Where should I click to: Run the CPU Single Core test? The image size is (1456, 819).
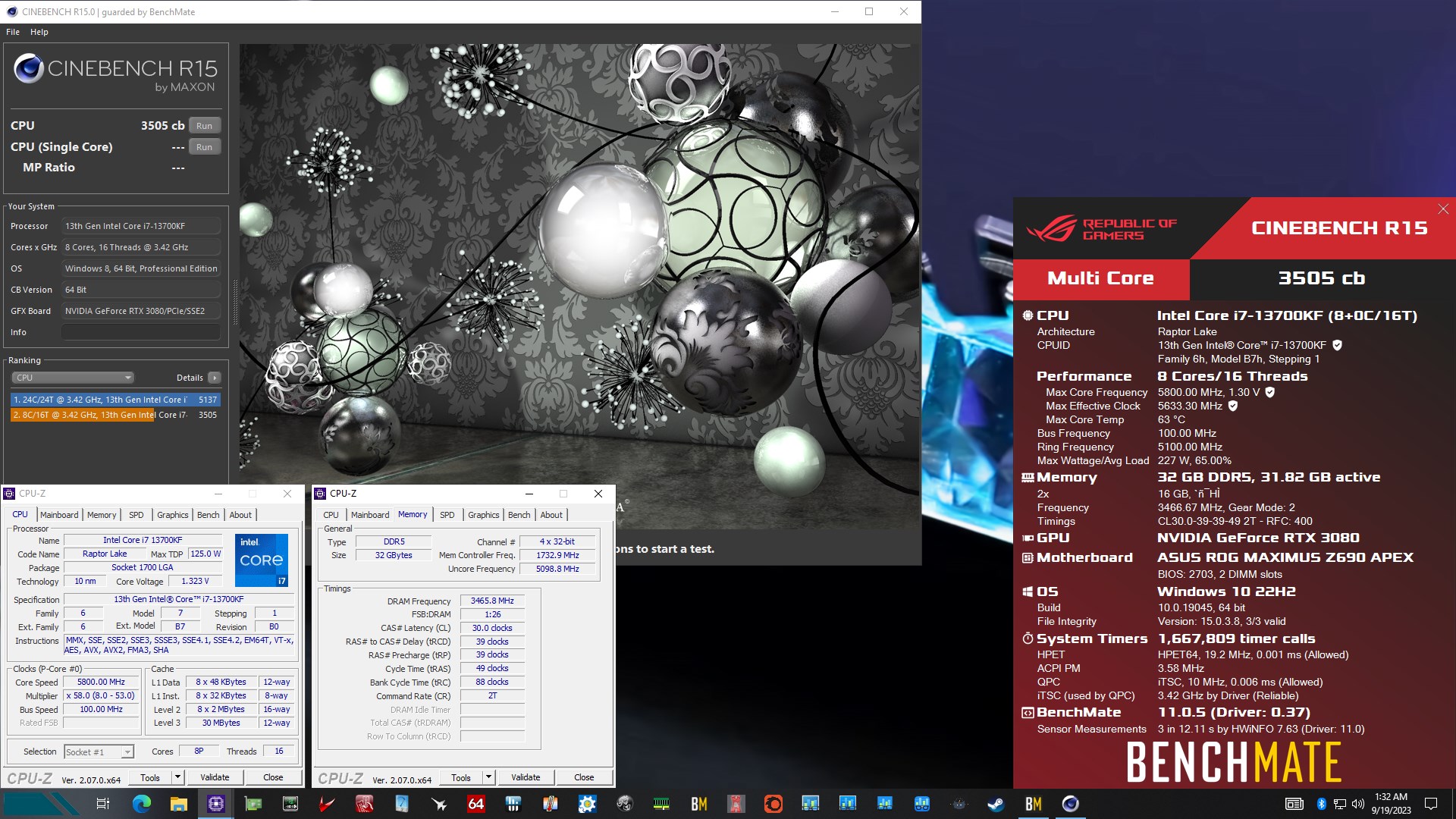(x=205, y=147)
